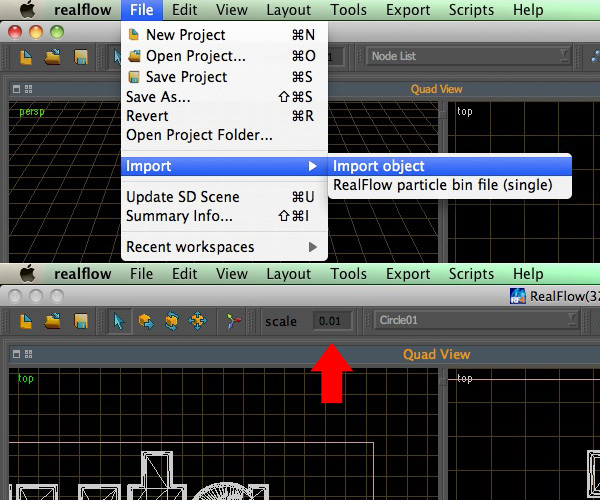Click Import object in submenu
600x500 pixels.
pyautogui.click(x=450, y=166)
